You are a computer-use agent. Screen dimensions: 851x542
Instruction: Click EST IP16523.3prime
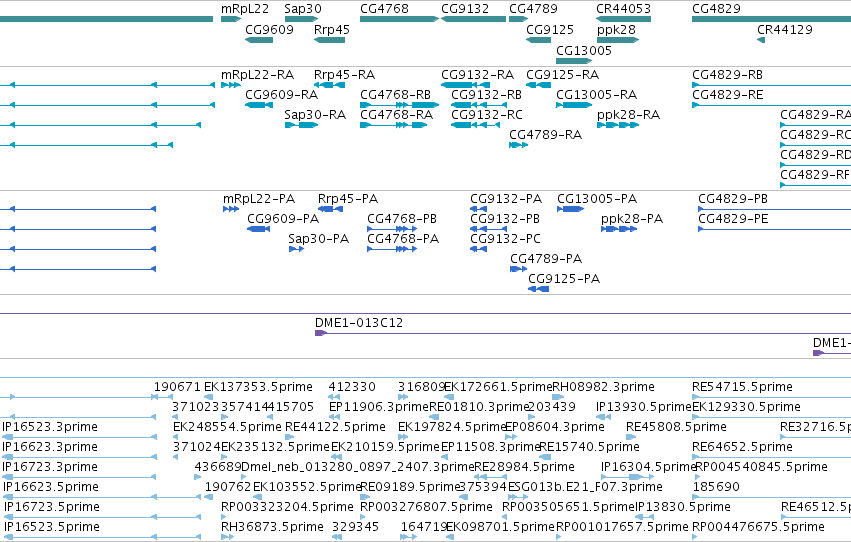[x=79, y=437]
